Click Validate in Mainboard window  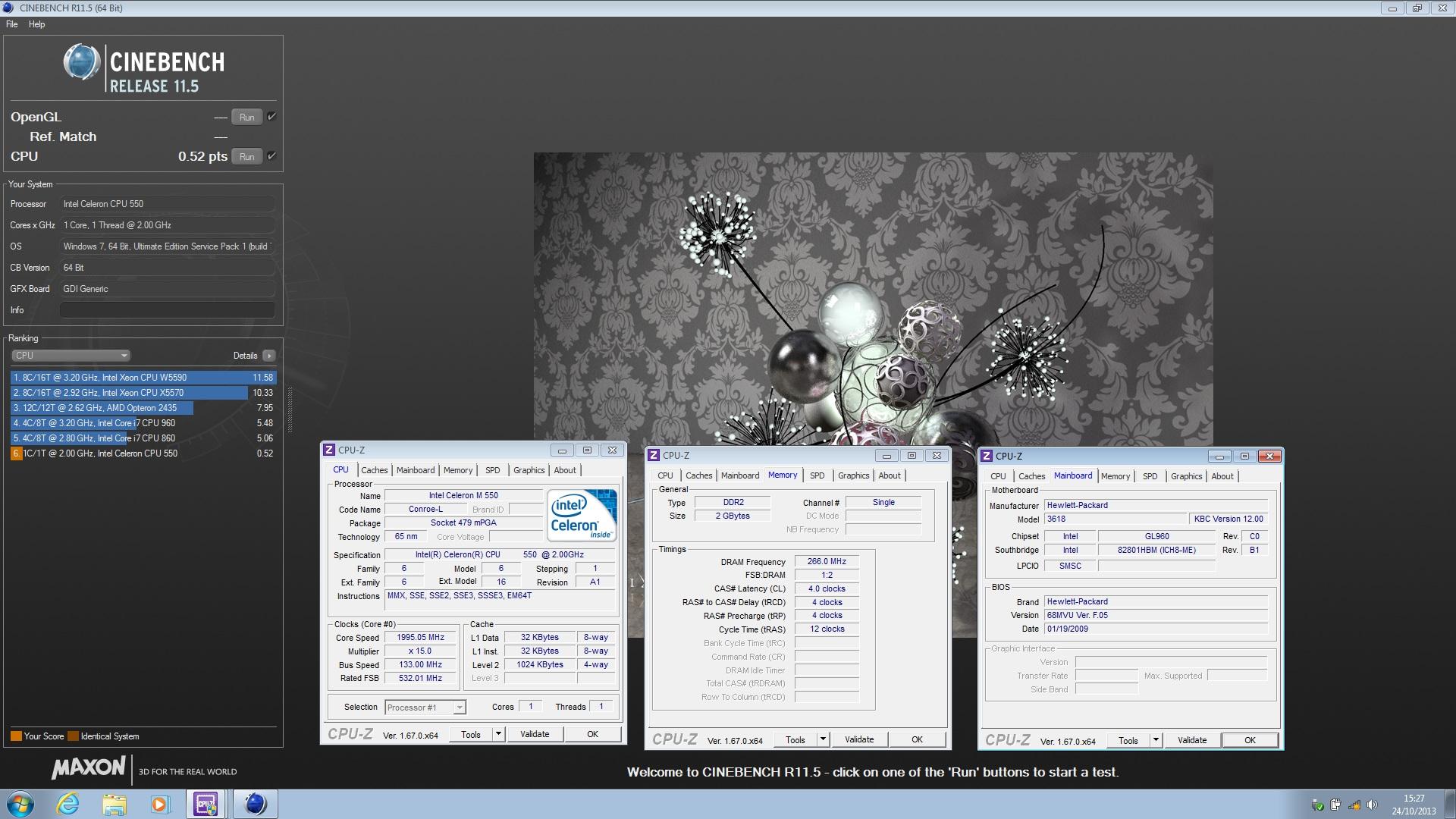tap(1192, 740)
